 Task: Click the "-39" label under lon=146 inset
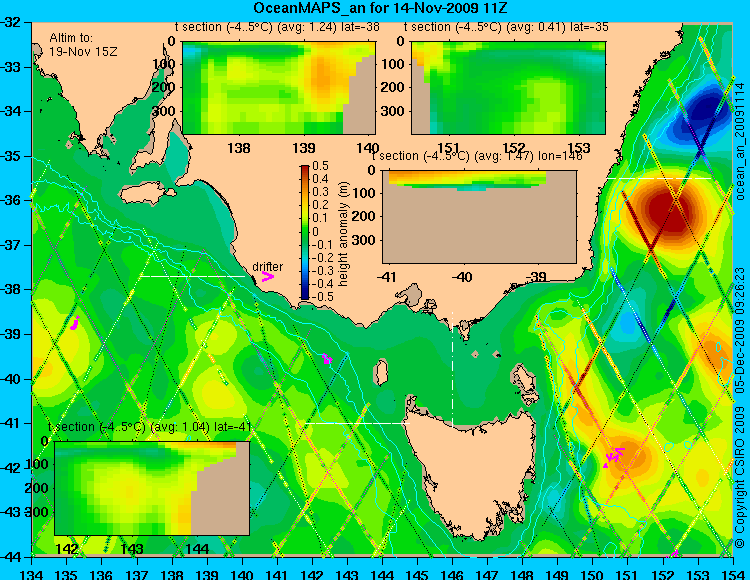536,277
